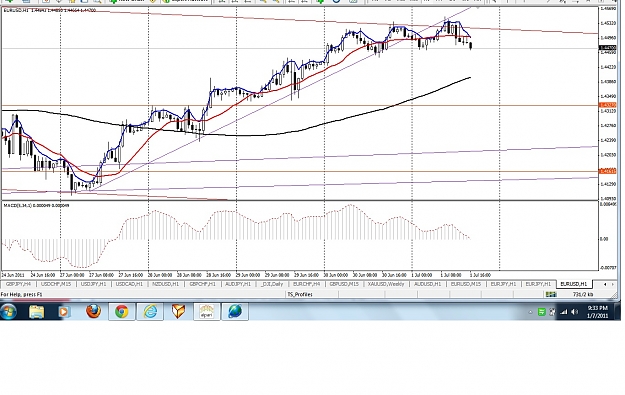Open the network signal tray icon

(563, 312)
